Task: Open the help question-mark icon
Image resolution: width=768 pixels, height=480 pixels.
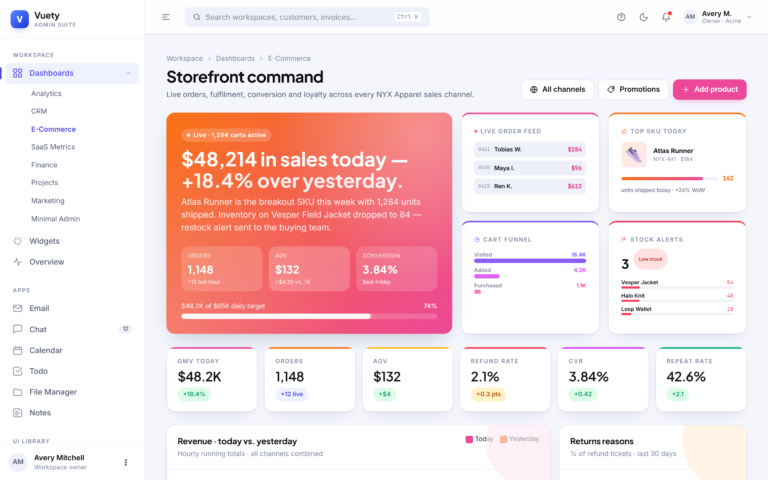Action: 621,17
